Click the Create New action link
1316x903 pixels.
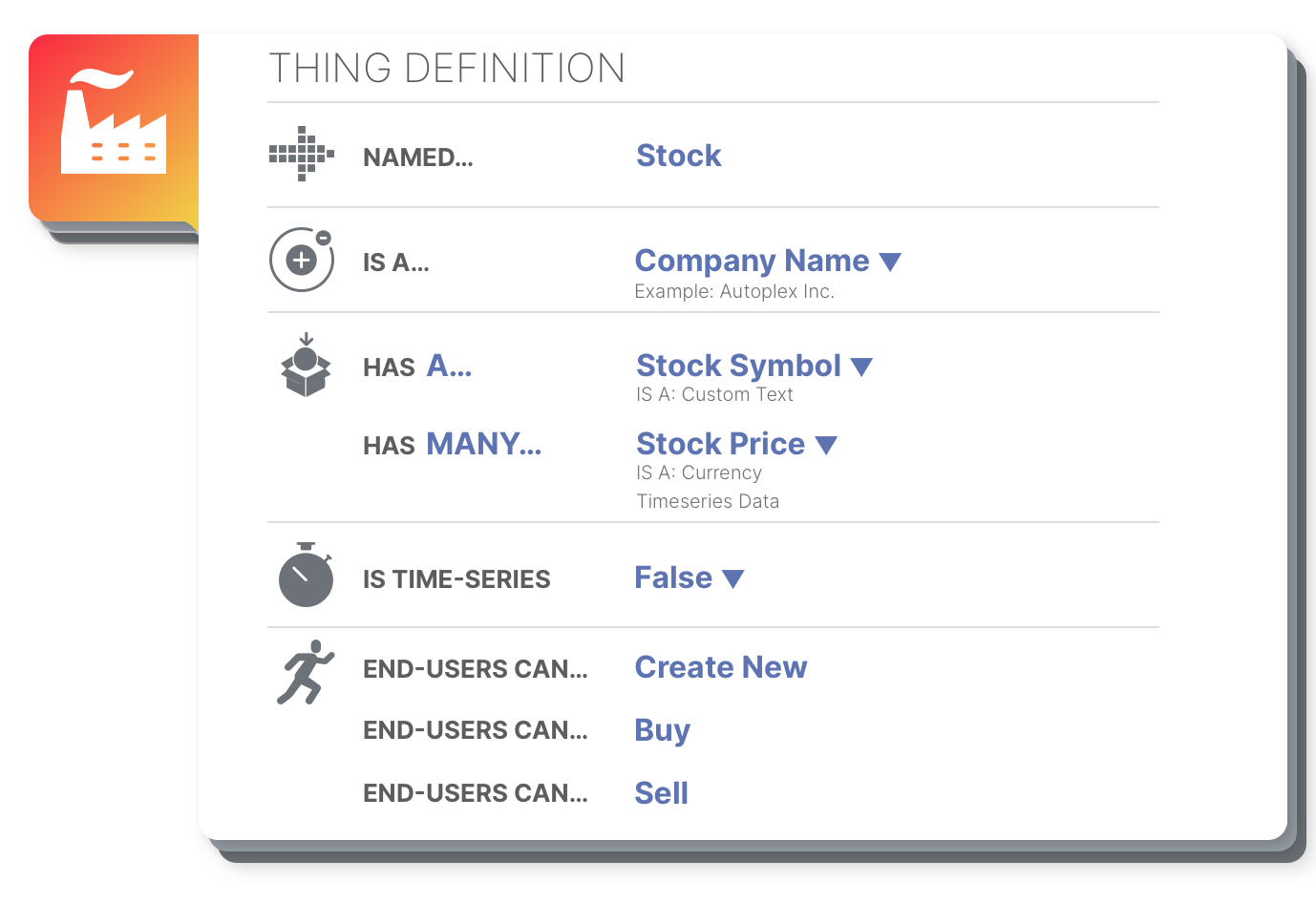pos(721,667)
